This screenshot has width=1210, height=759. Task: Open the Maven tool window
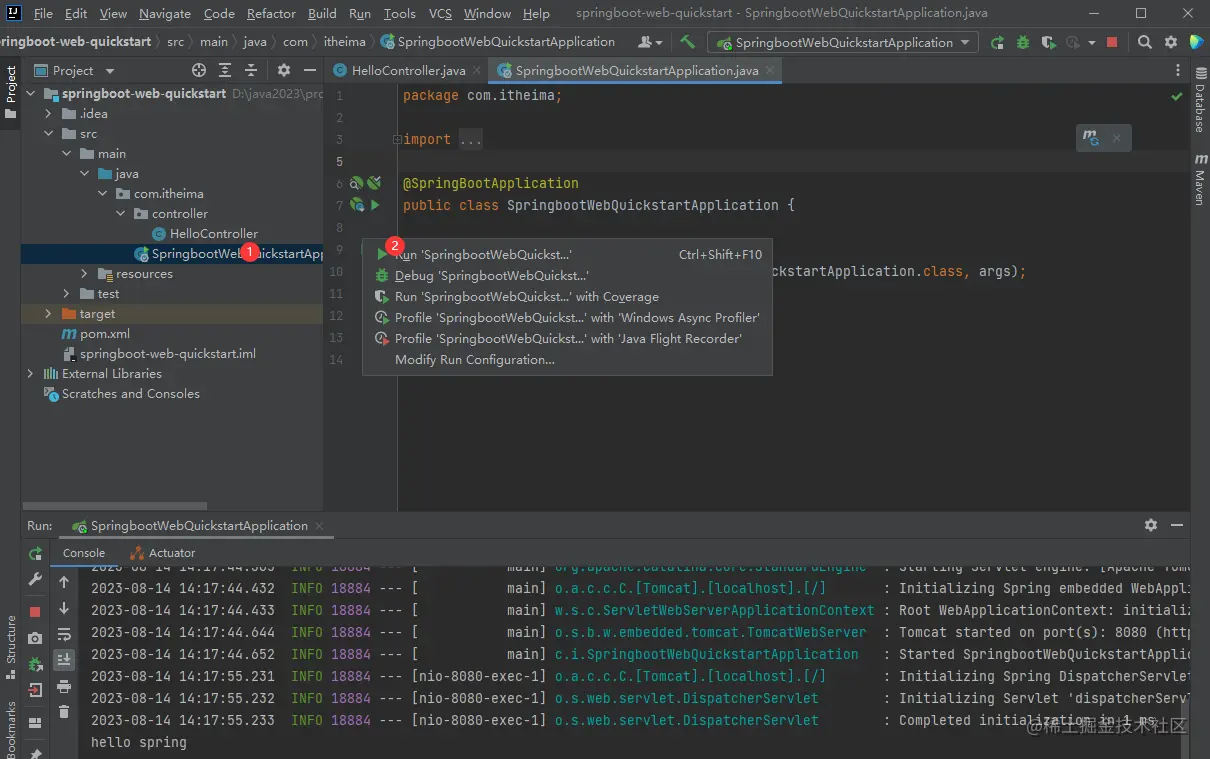(1199, 180)
